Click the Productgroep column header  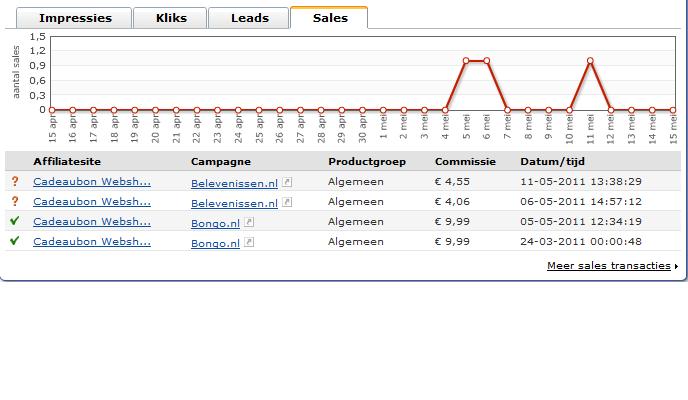coord(367,161)
